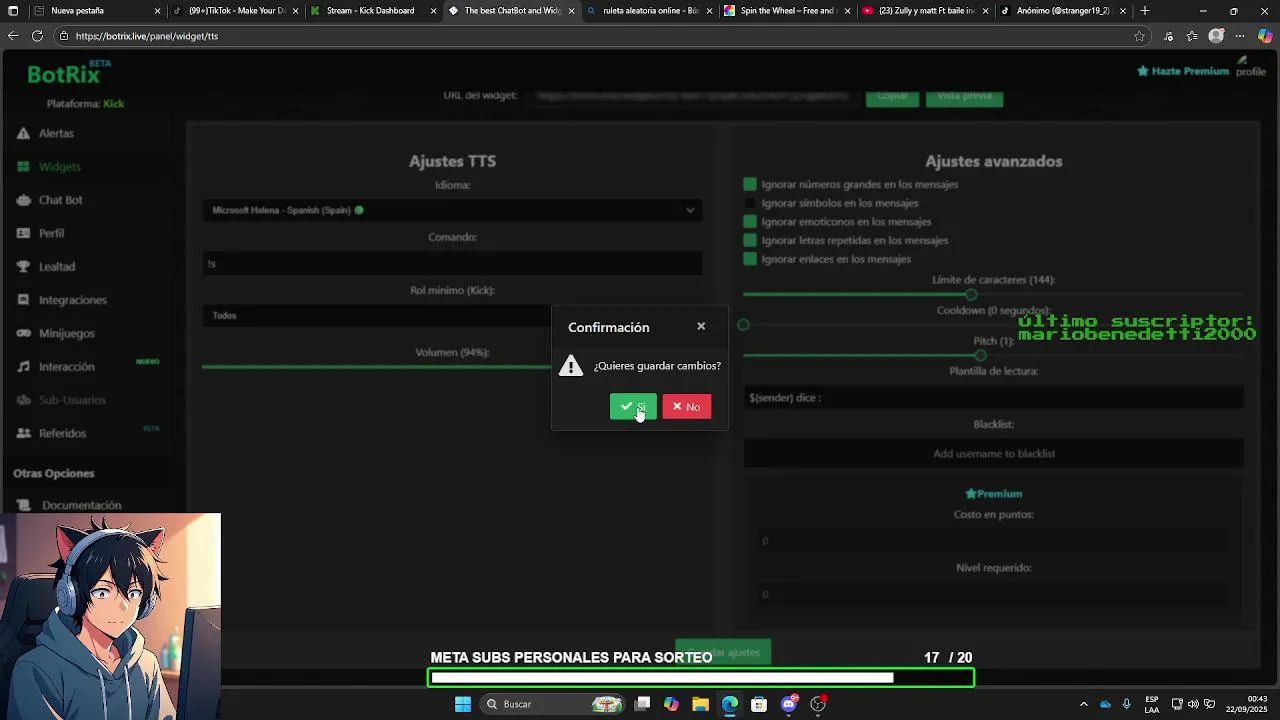
Task: Click the Integraciones icon
Action: [23, 300]
